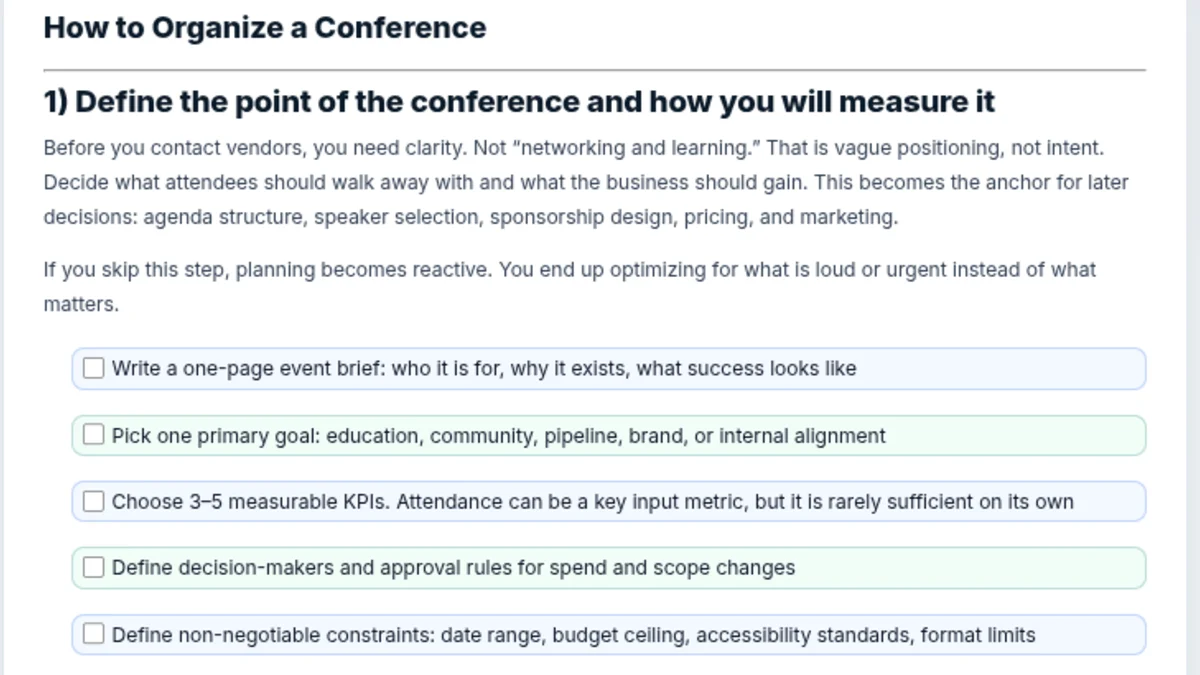Mark the "Define non-negotiable constraints" checkbox

(x=93, y=633)
